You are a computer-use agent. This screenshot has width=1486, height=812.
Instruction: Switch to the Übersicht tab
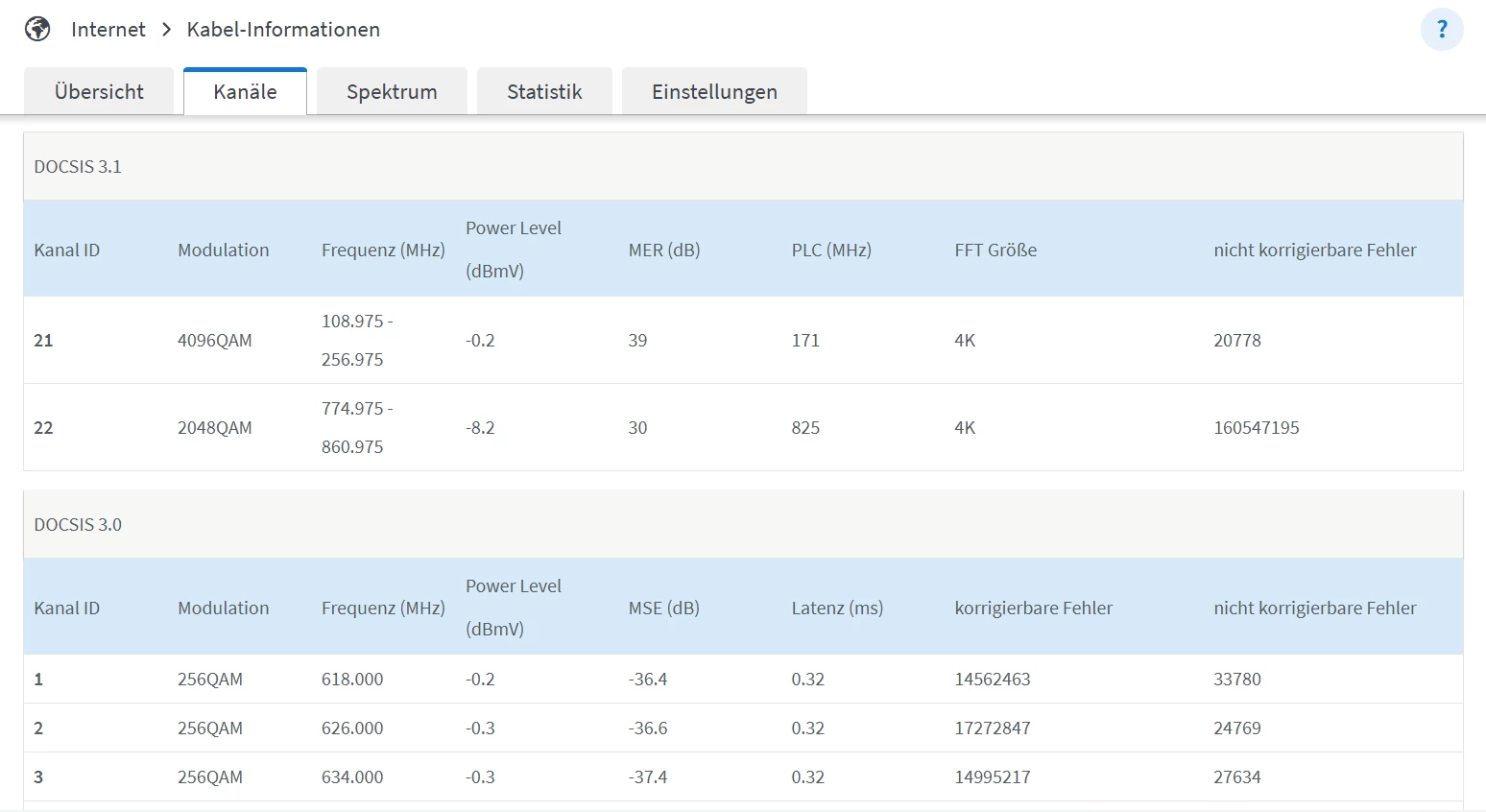point(99,92)
